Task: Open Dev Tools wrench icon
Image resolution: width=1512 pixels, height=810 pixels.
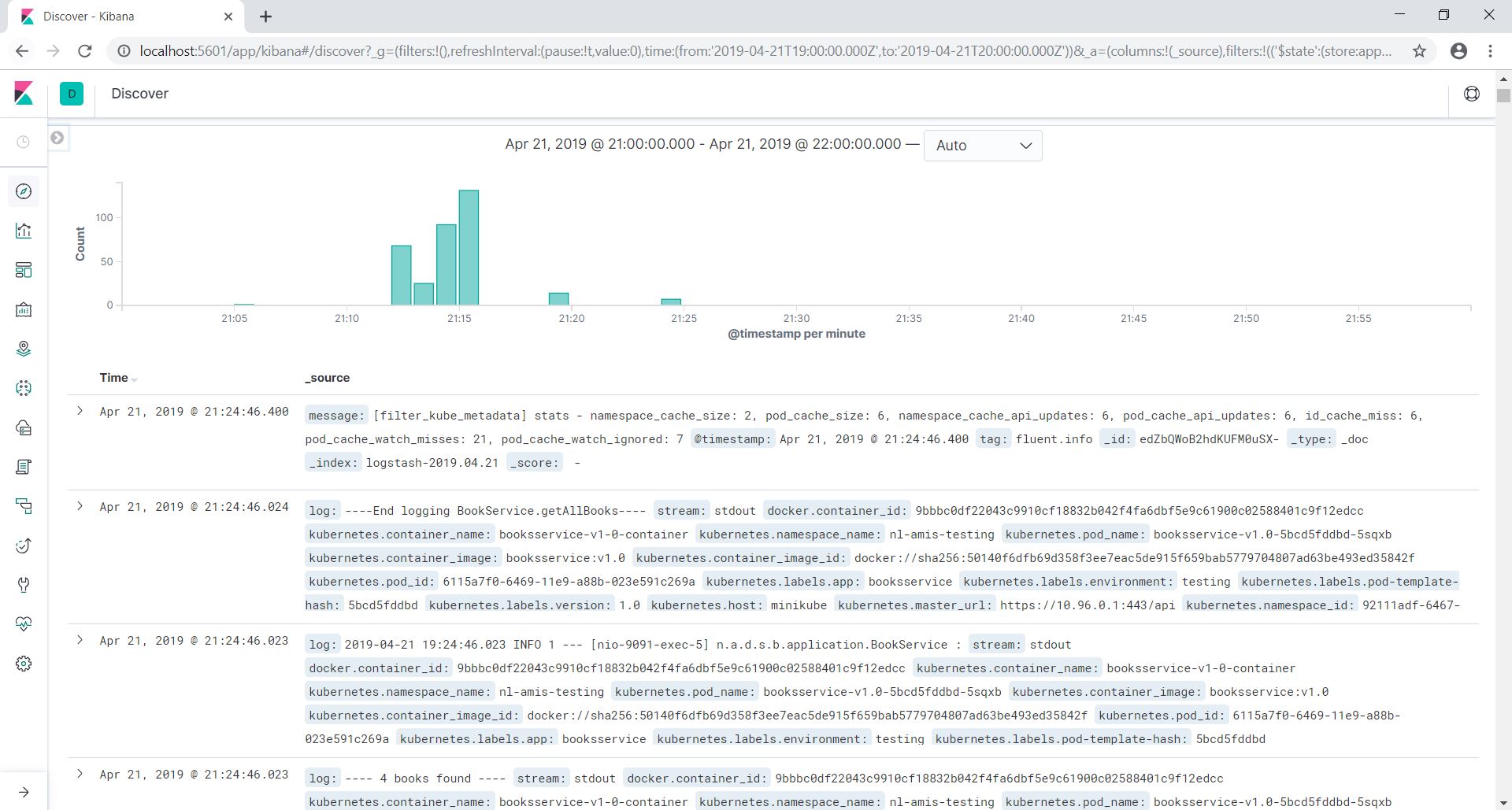Action: (24, 585)
